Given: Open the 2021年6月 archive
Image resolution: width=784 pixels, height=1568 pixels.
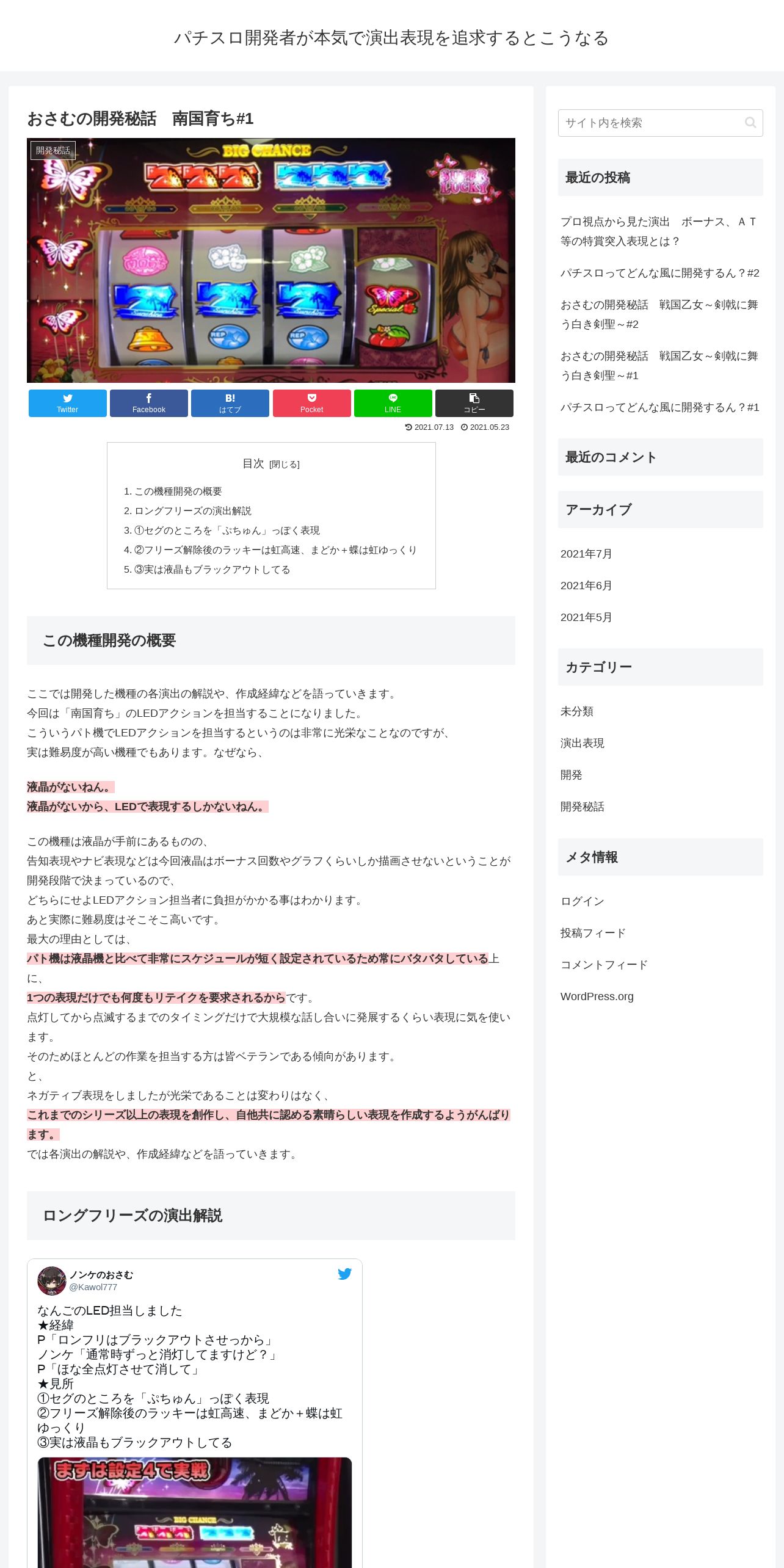Looking at the screenshot, I should (586, 586).
